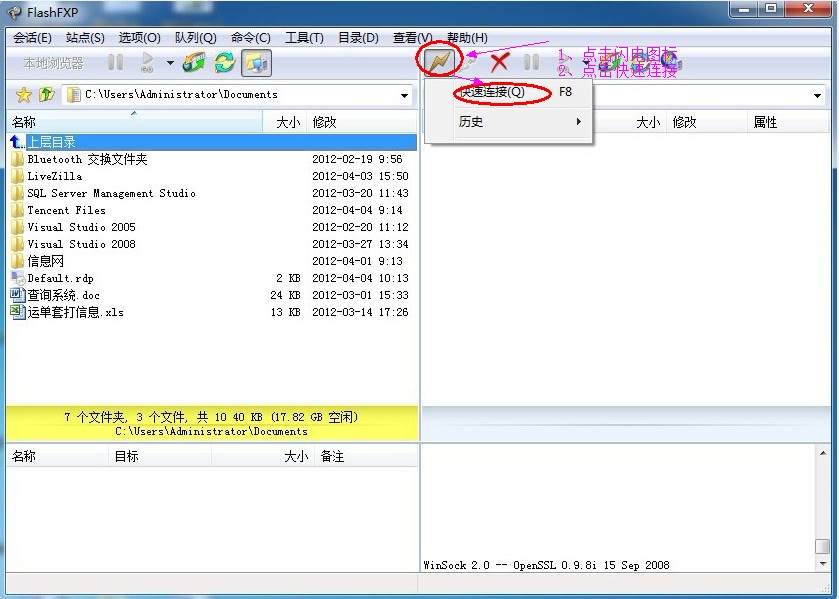Select the file 运单套打信息.xls

click(75, 312)
